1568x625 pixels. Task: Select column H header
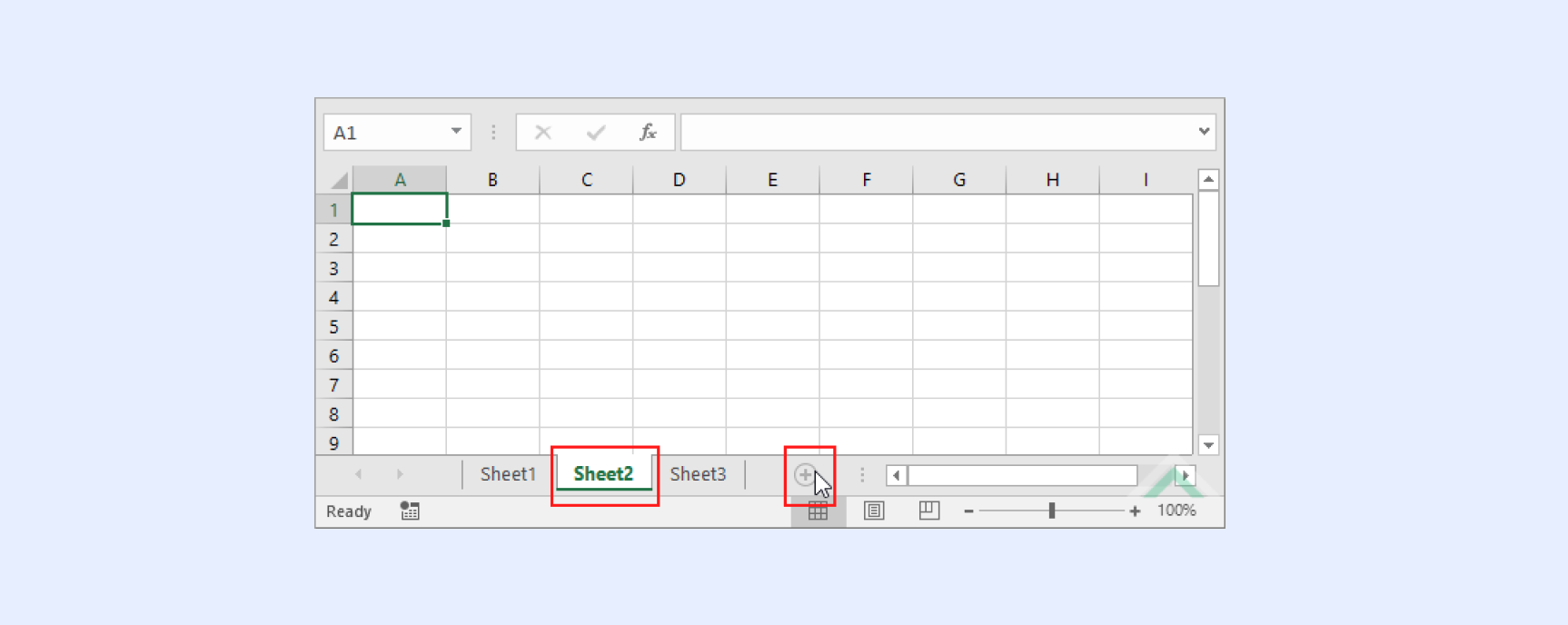coord(1053,180)
